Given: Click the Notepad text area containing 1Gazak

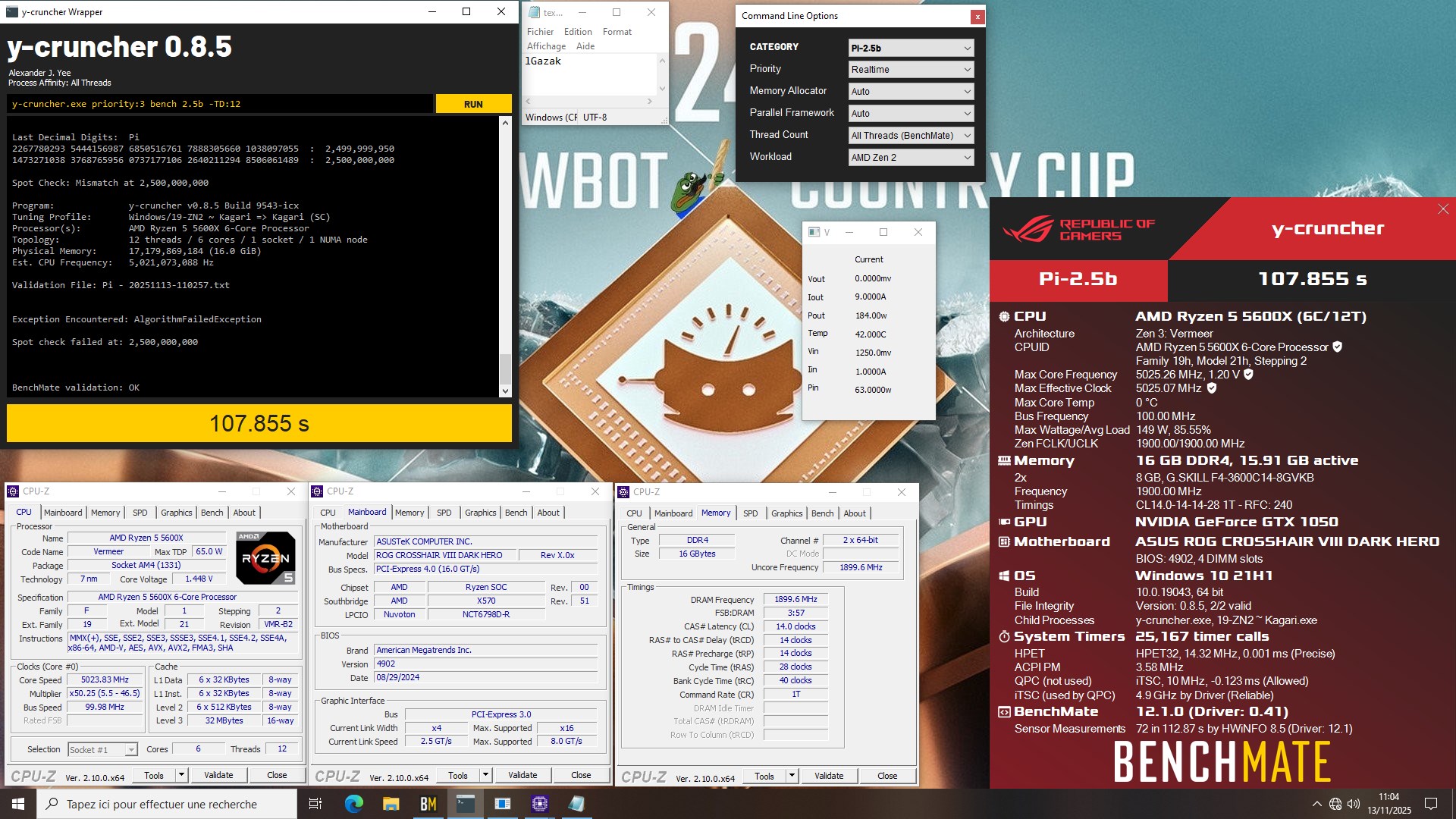Looking at the screenshot, I should (x=590, y=74).
